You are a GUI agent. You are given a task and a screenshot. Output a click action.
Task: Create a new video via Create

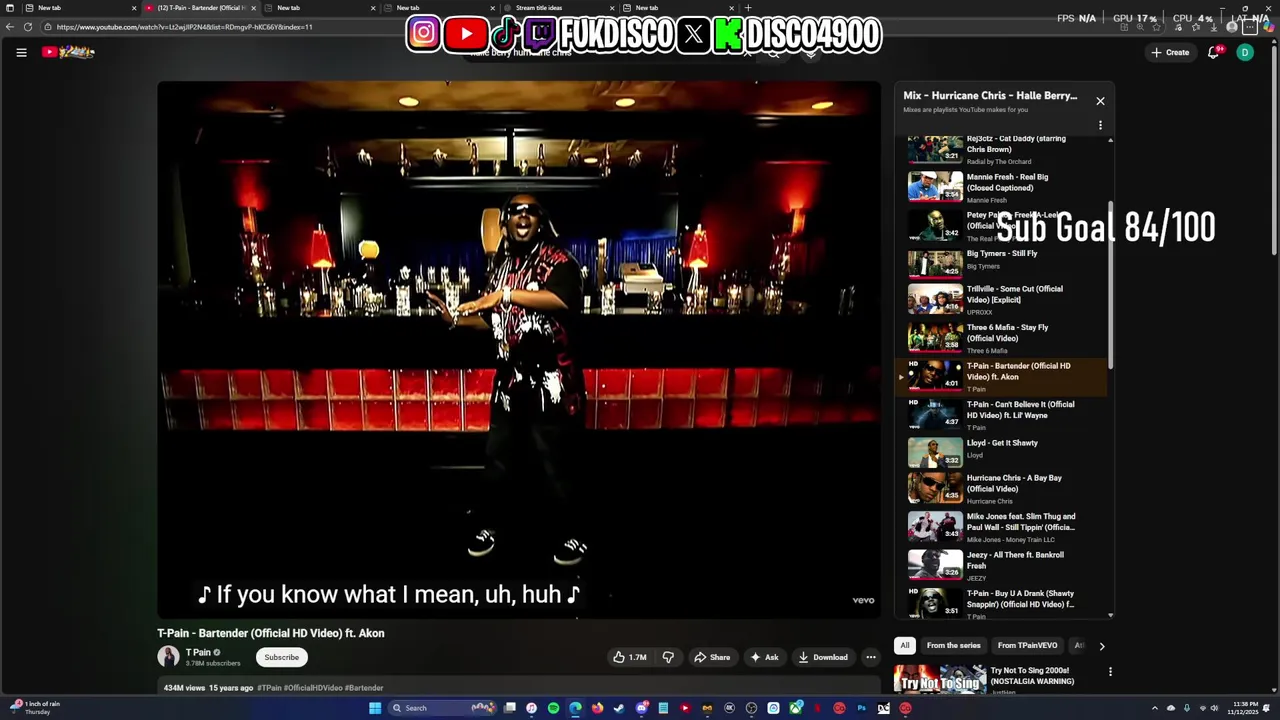[x=1170, y=52]
